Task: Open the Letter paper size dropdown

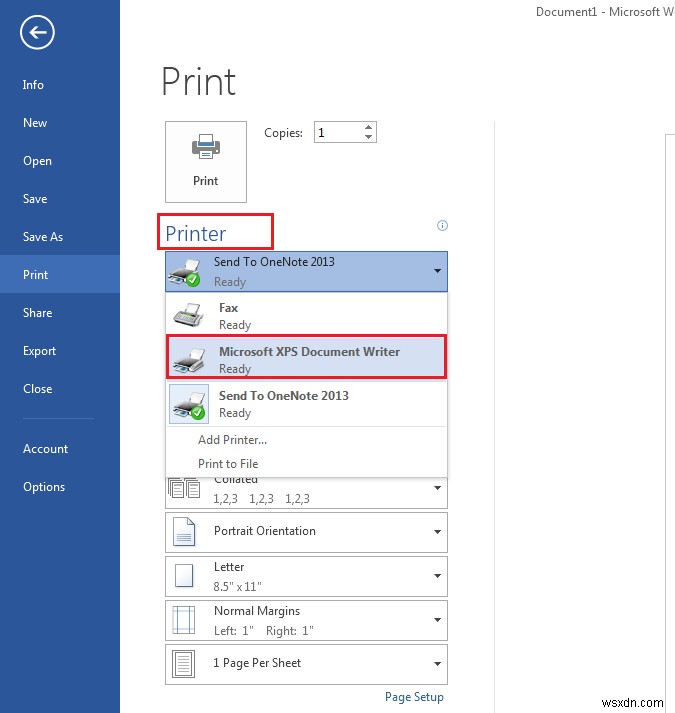Action: coord(306,577)
